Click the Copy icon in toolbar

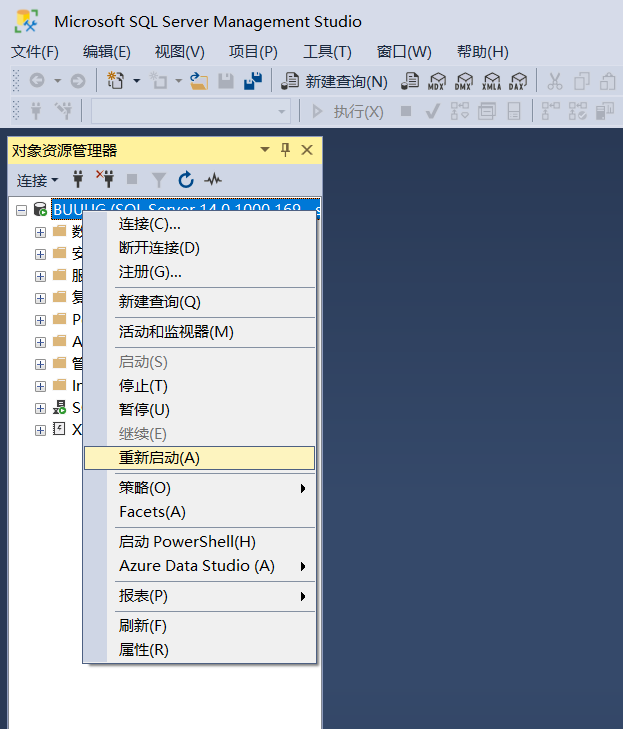click(x=581, y=81)
